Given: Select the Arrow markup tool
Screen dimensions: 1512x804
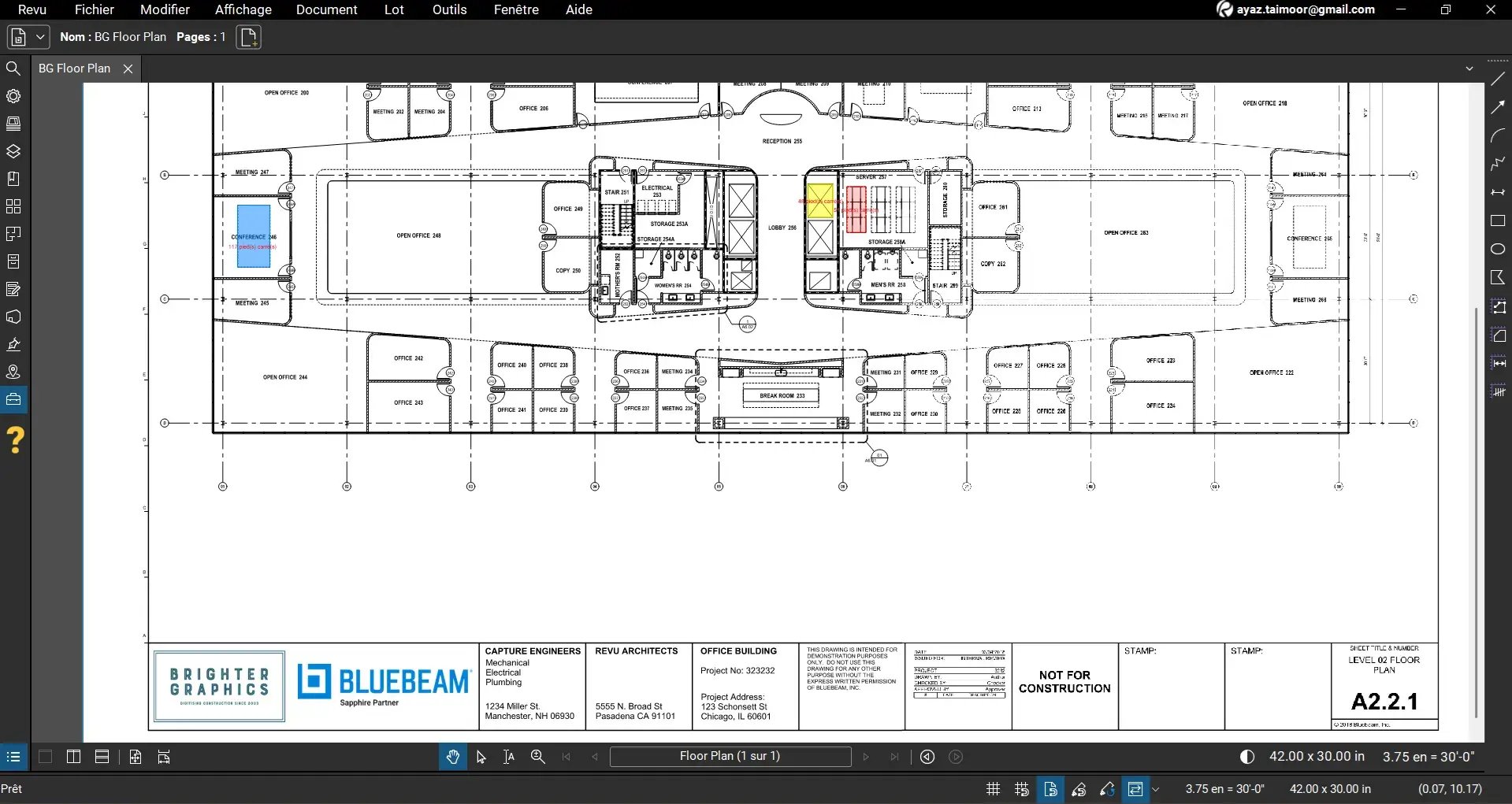Looking at the screenshot, I should pyautogui.click(x=1498, y=106).
